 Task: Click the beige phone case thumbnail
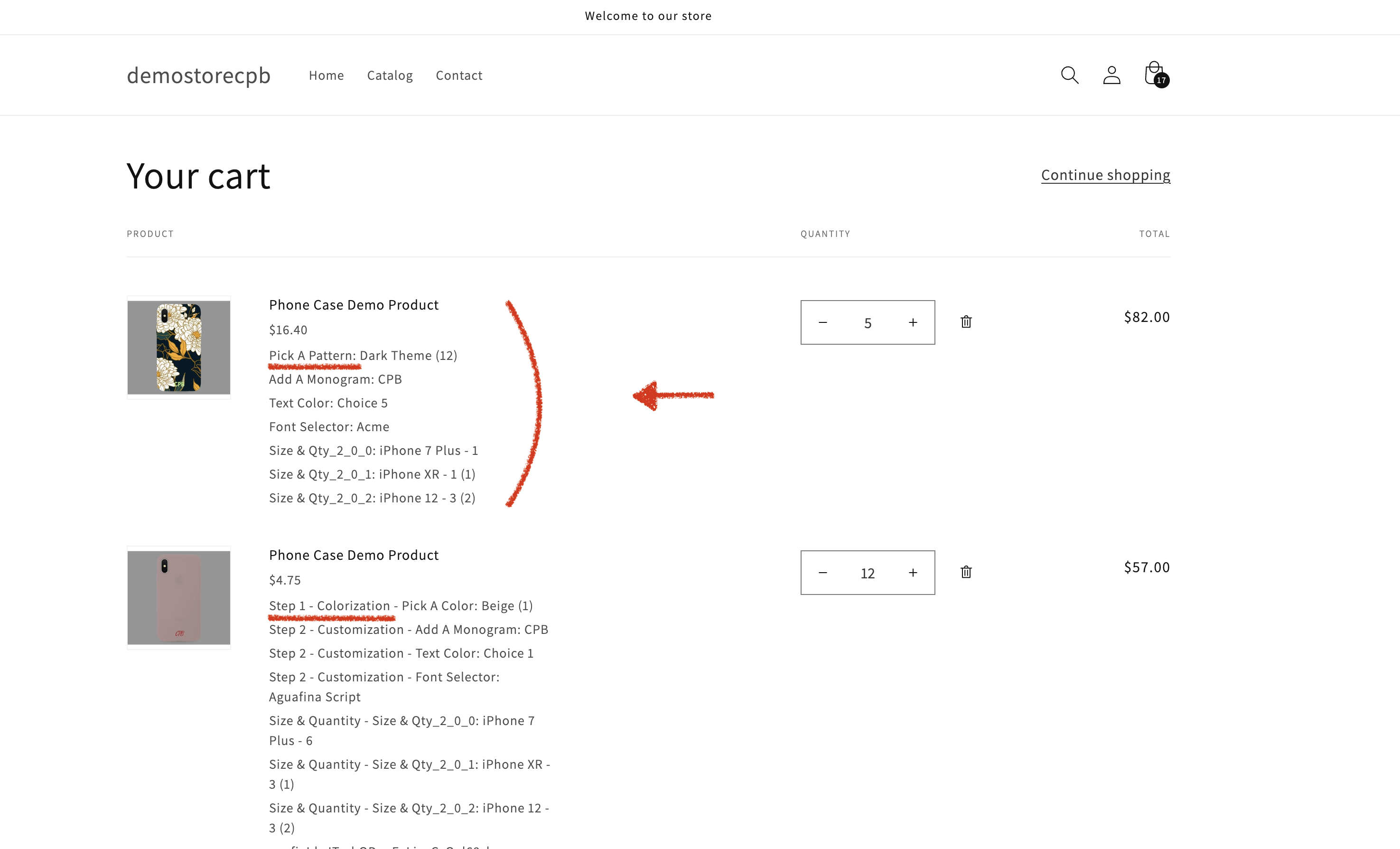[x=178, y=598]
